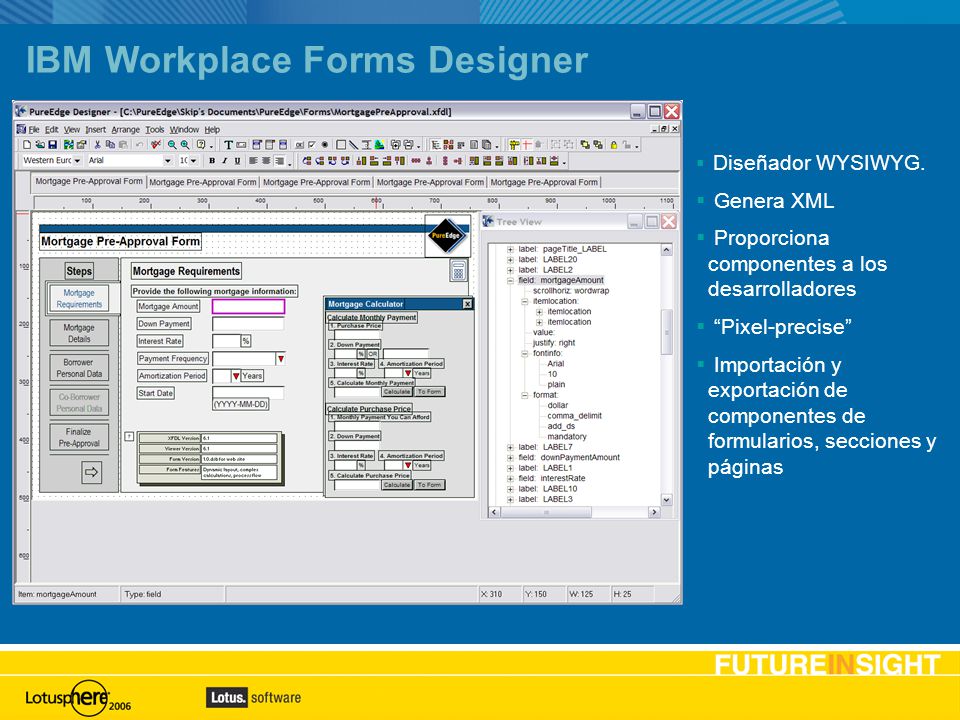Open the Amortization Period dropdown in the Mortgage Requirements form
This screenshot has width=960, height=720.
tap(236, 376)
